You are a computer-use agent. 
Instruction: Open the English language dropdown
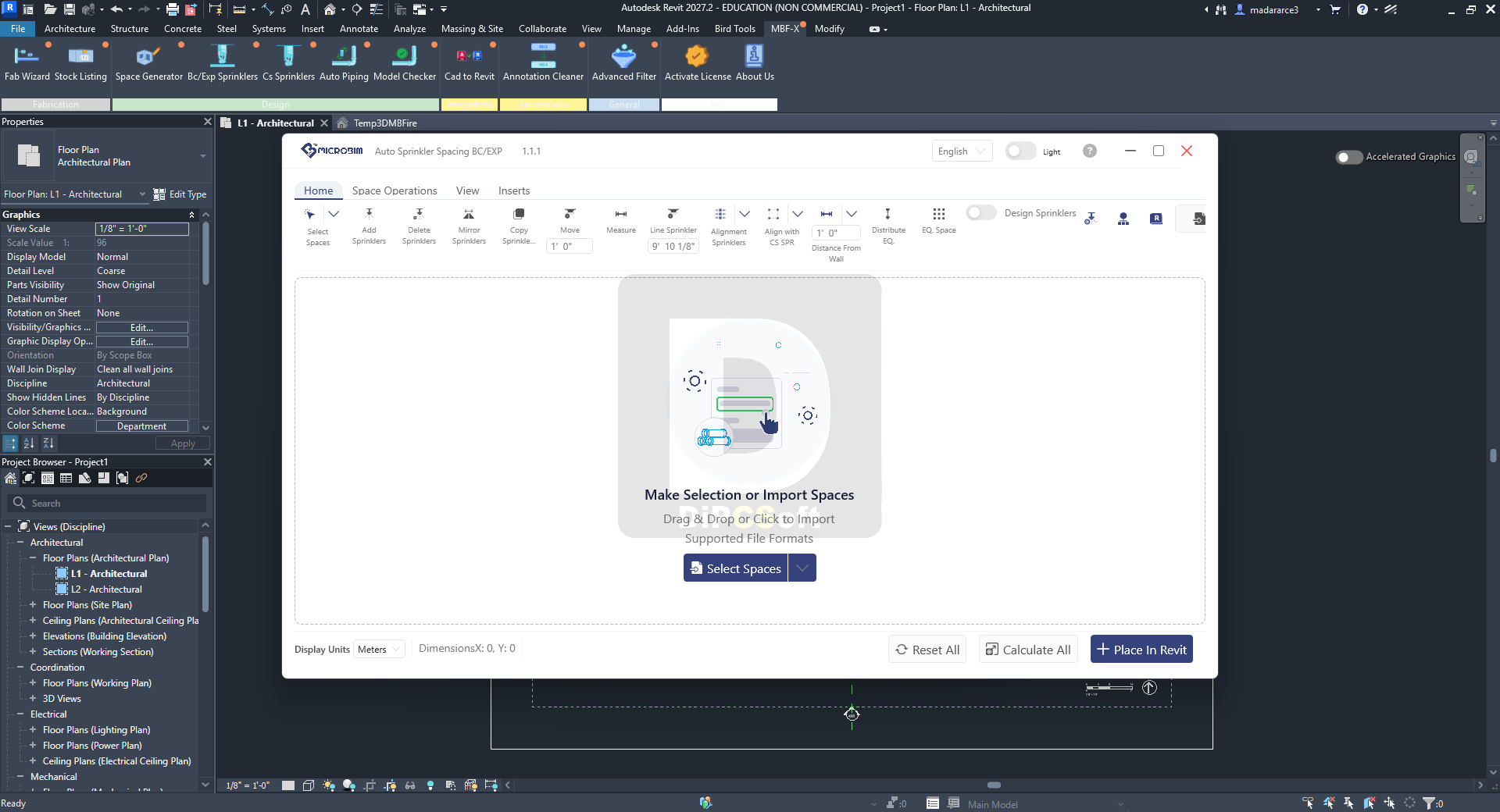[962, 151]
